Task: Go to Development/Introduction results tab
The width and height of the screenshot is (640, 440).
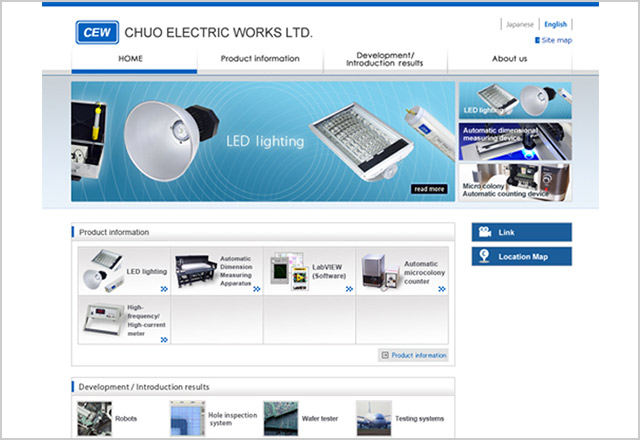Action: (x=384, y=60)
